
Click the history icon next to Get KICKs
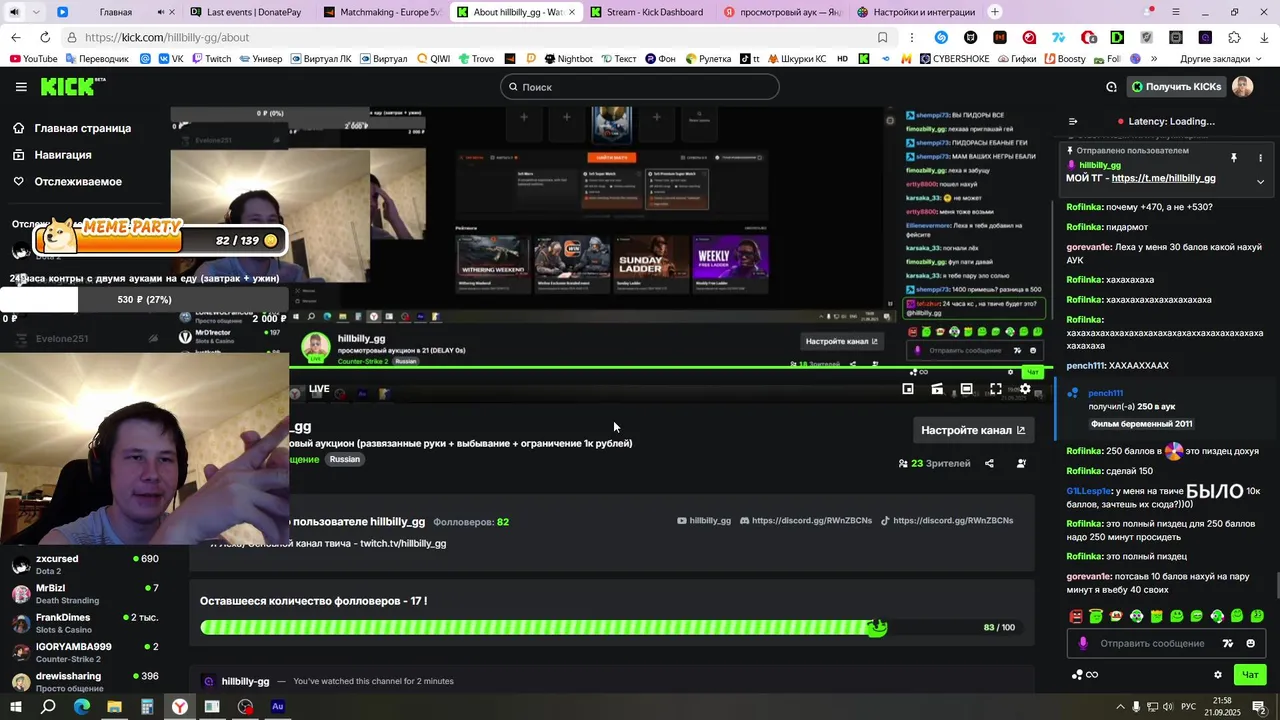[x=1111, y=87]
